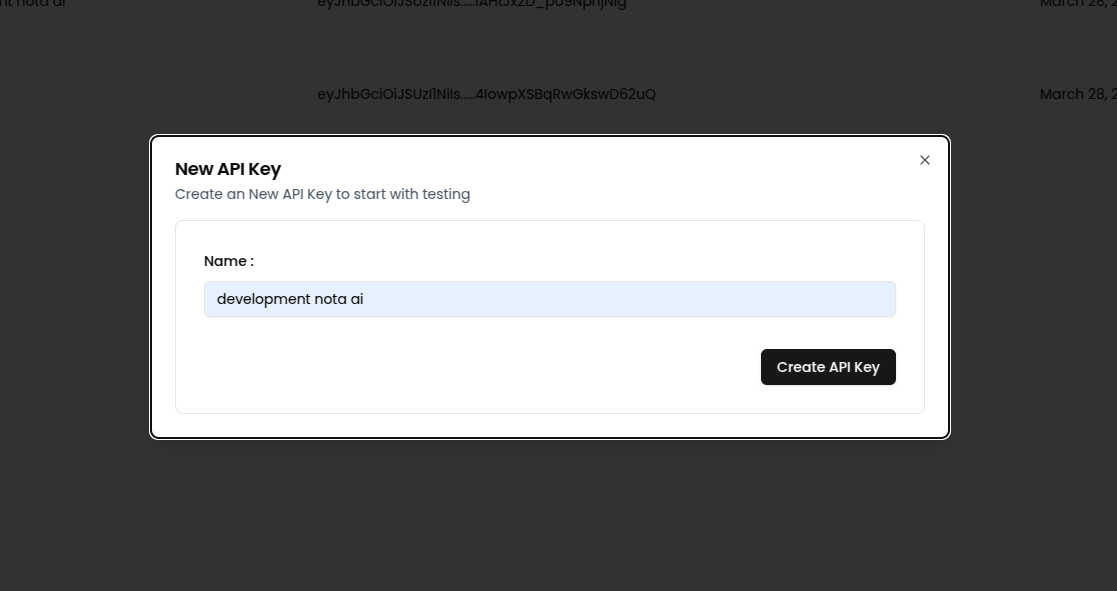Image resolution: width=1117 pixels, height=591 pixels.
Task: Click the New API Key dialog title
Action: pyautogui.click(x=228, y=169)
